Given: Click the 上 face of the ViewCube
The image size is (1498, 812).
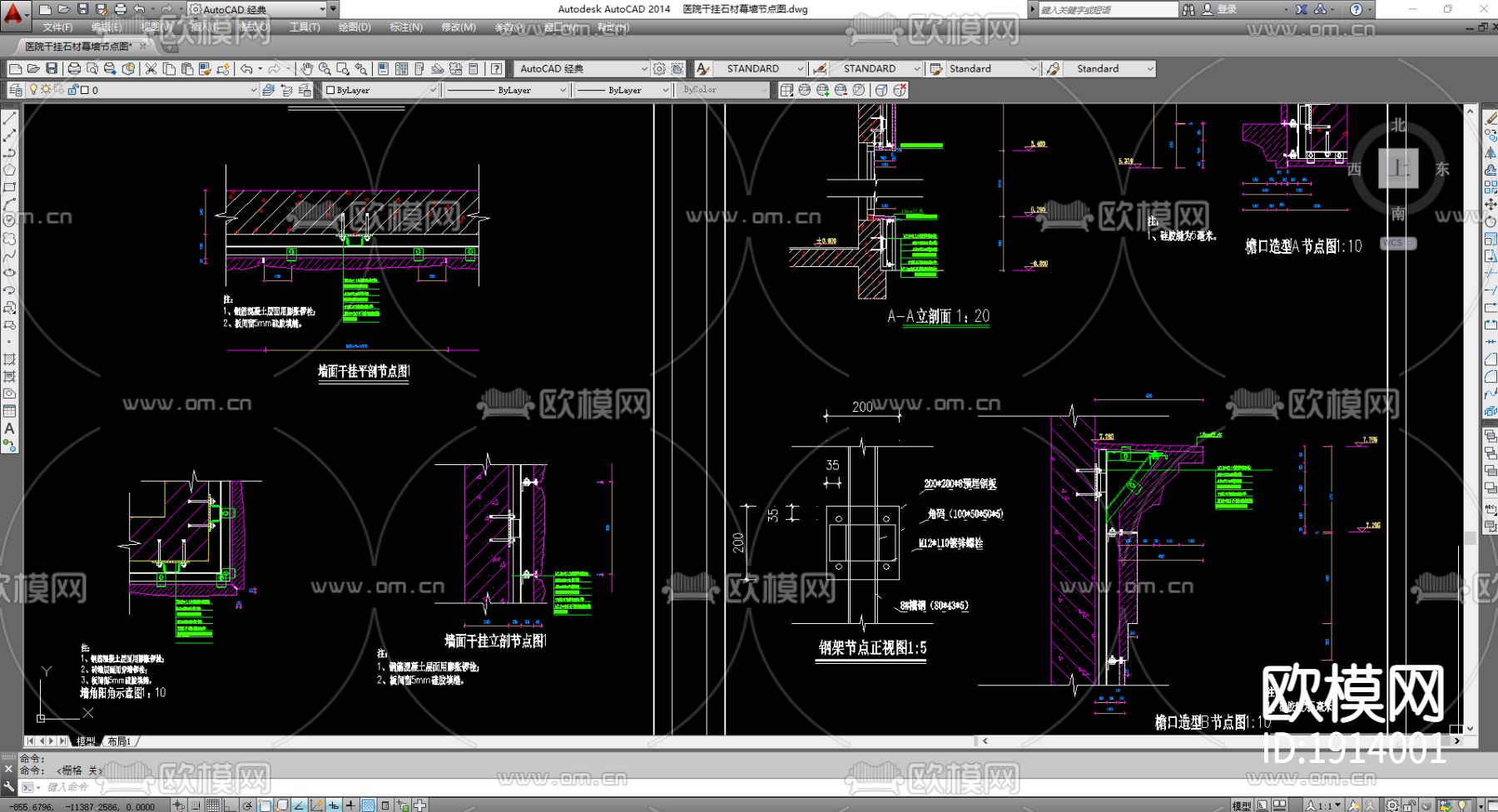Looking at the screenshot, I should (x=1398, y=169).
